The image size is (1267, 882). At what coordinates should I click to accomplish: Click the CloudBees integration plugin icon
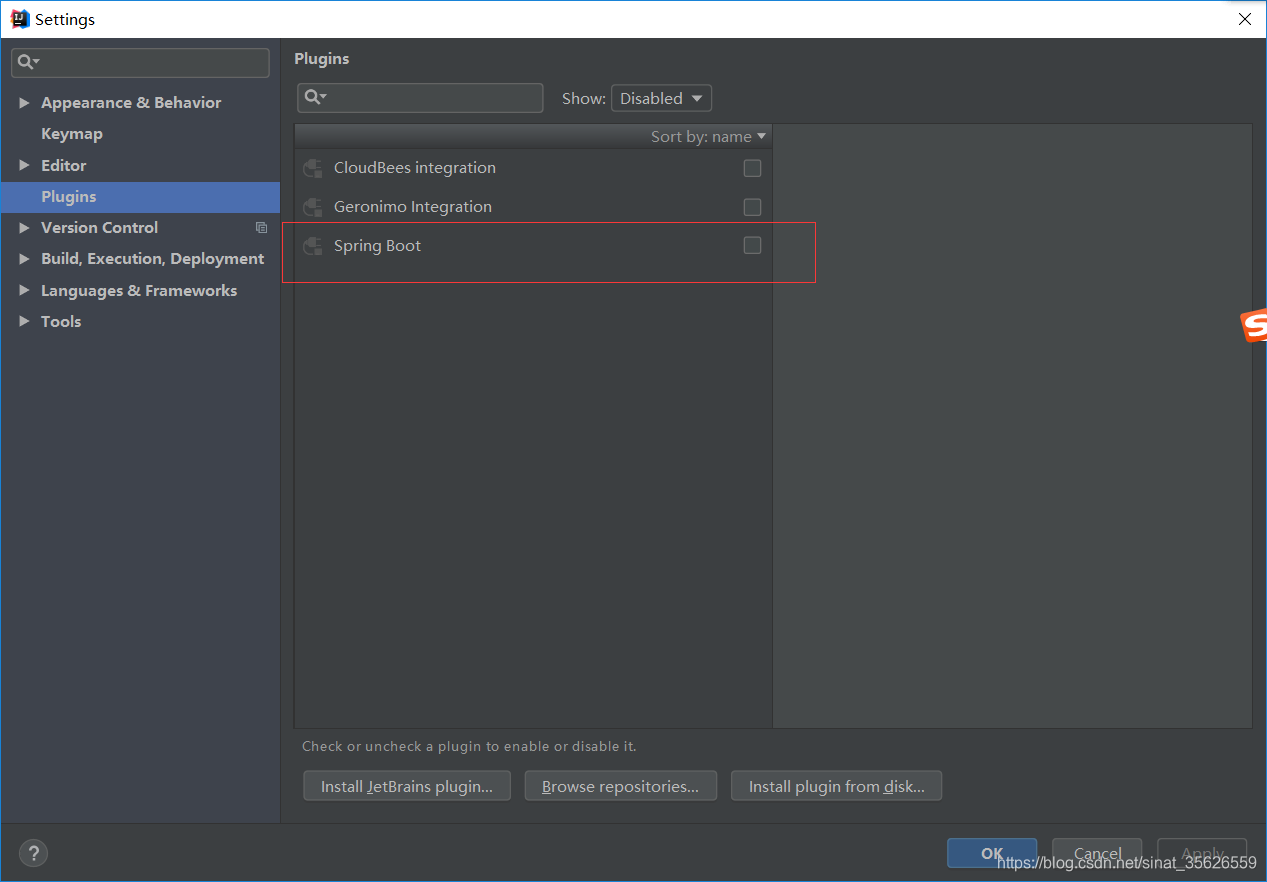[x=313, y=168]
